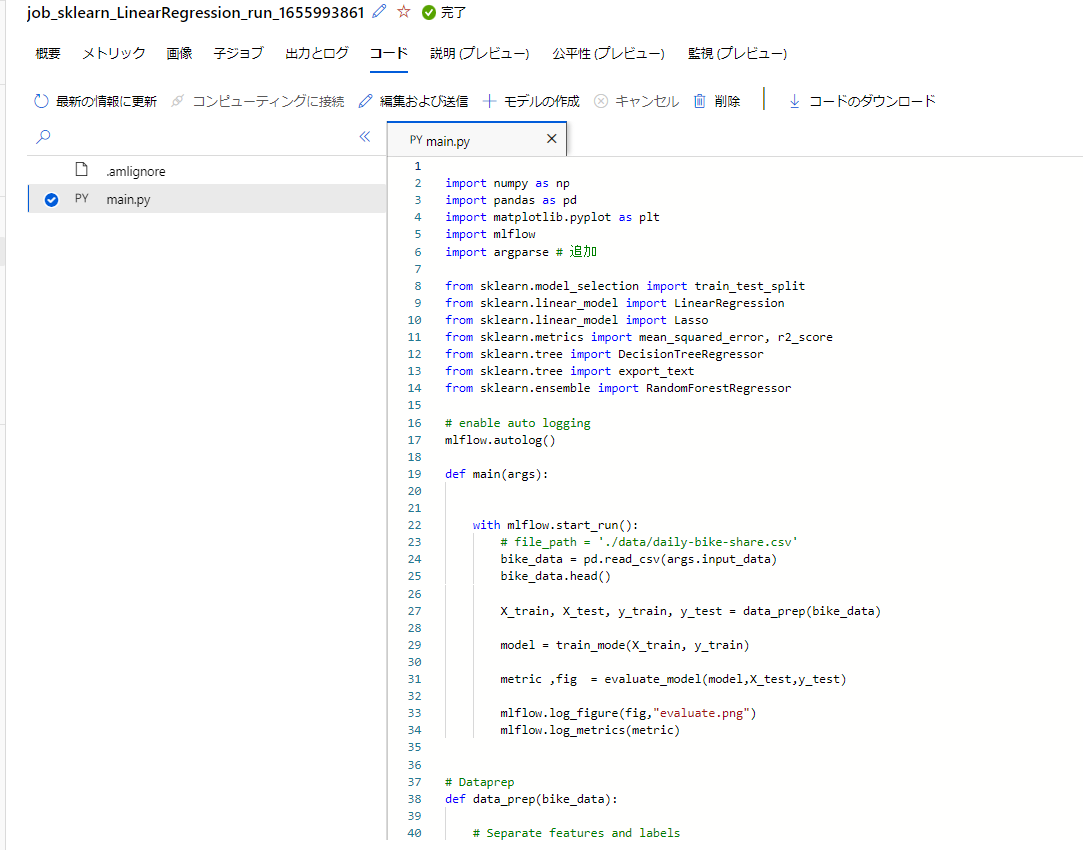Edit job name with pencil icon
1083x850 pixels.
(x=379, y=12)
